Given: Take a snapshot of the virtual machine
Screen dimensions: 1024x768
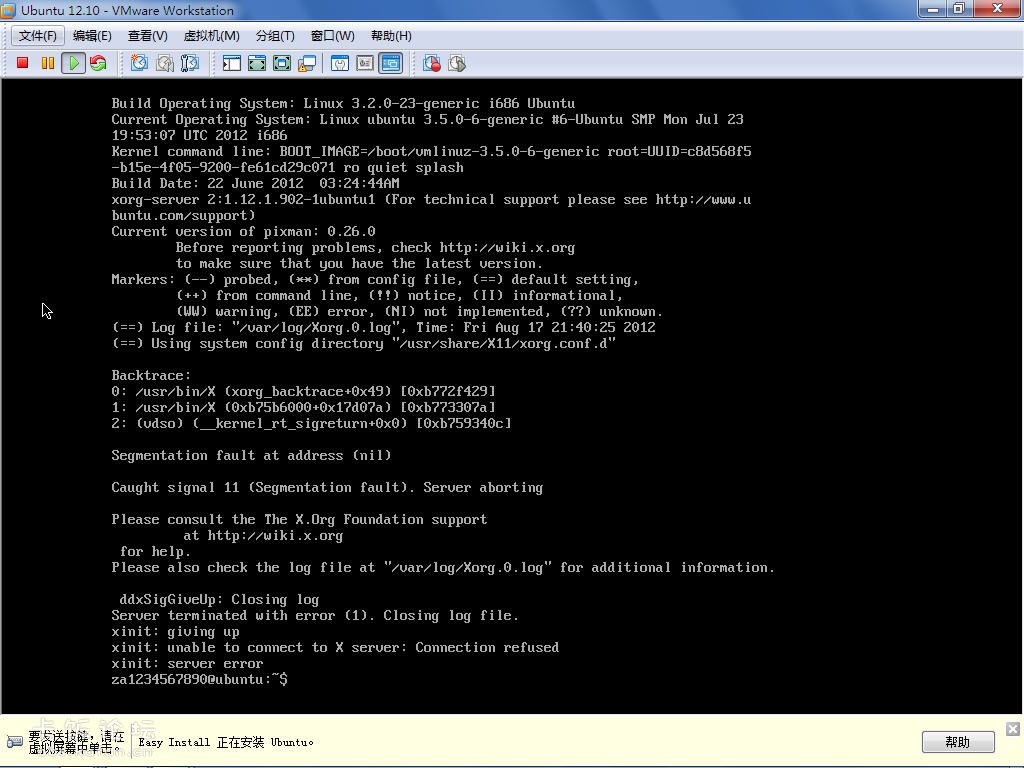Looking at the screenshot, I should 139,64.
